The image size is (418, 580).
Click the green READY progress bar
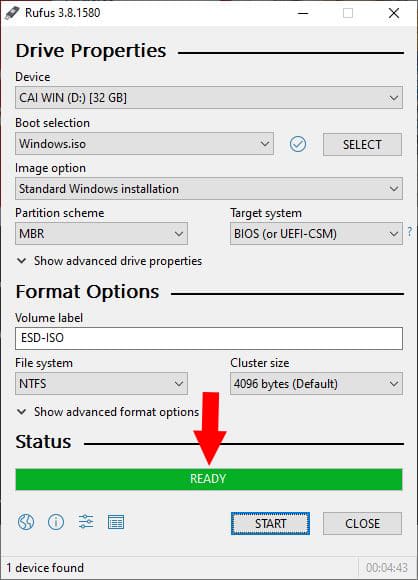tap(209, 479)
